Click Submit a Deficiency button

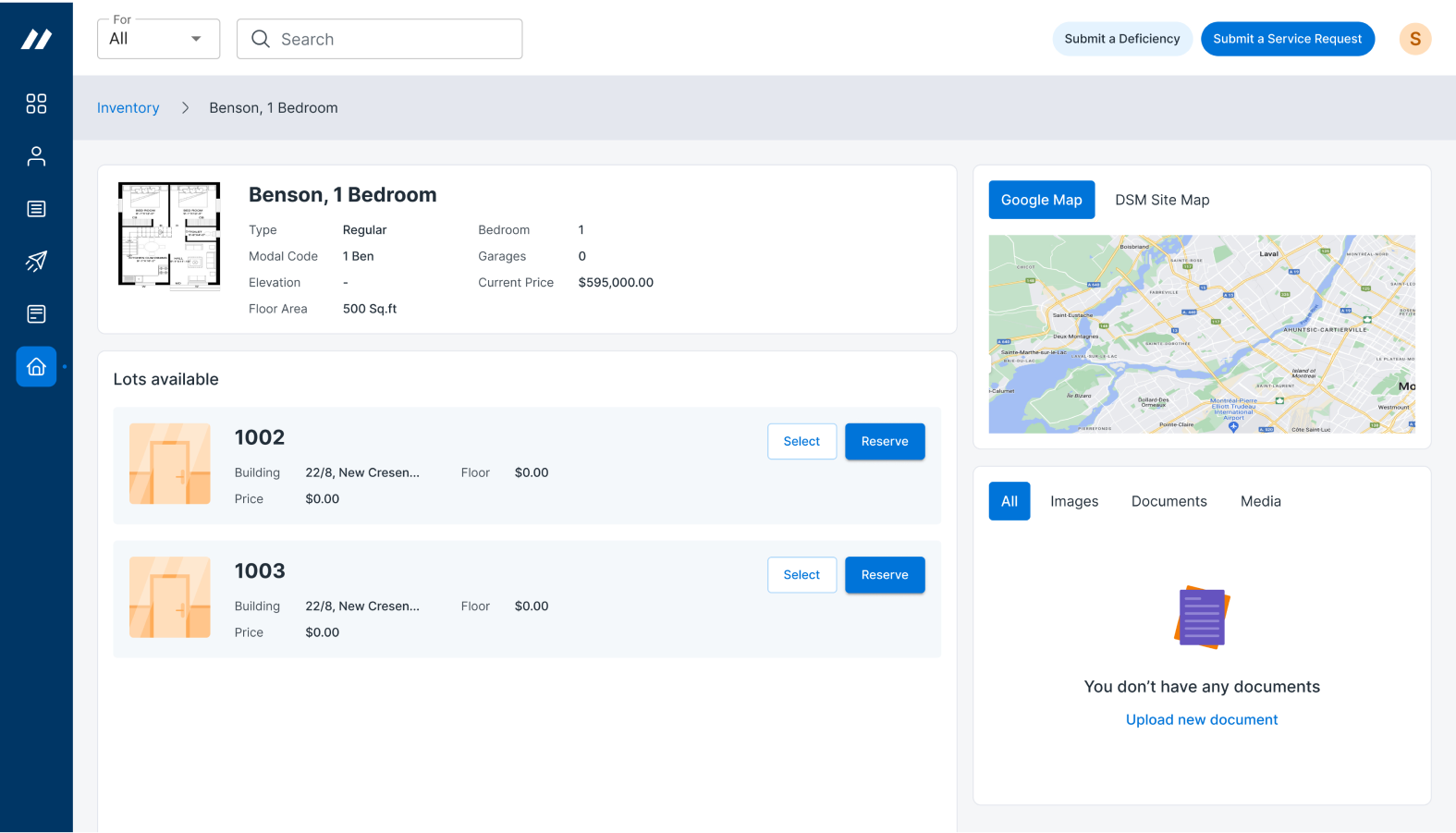point(1122,39)
